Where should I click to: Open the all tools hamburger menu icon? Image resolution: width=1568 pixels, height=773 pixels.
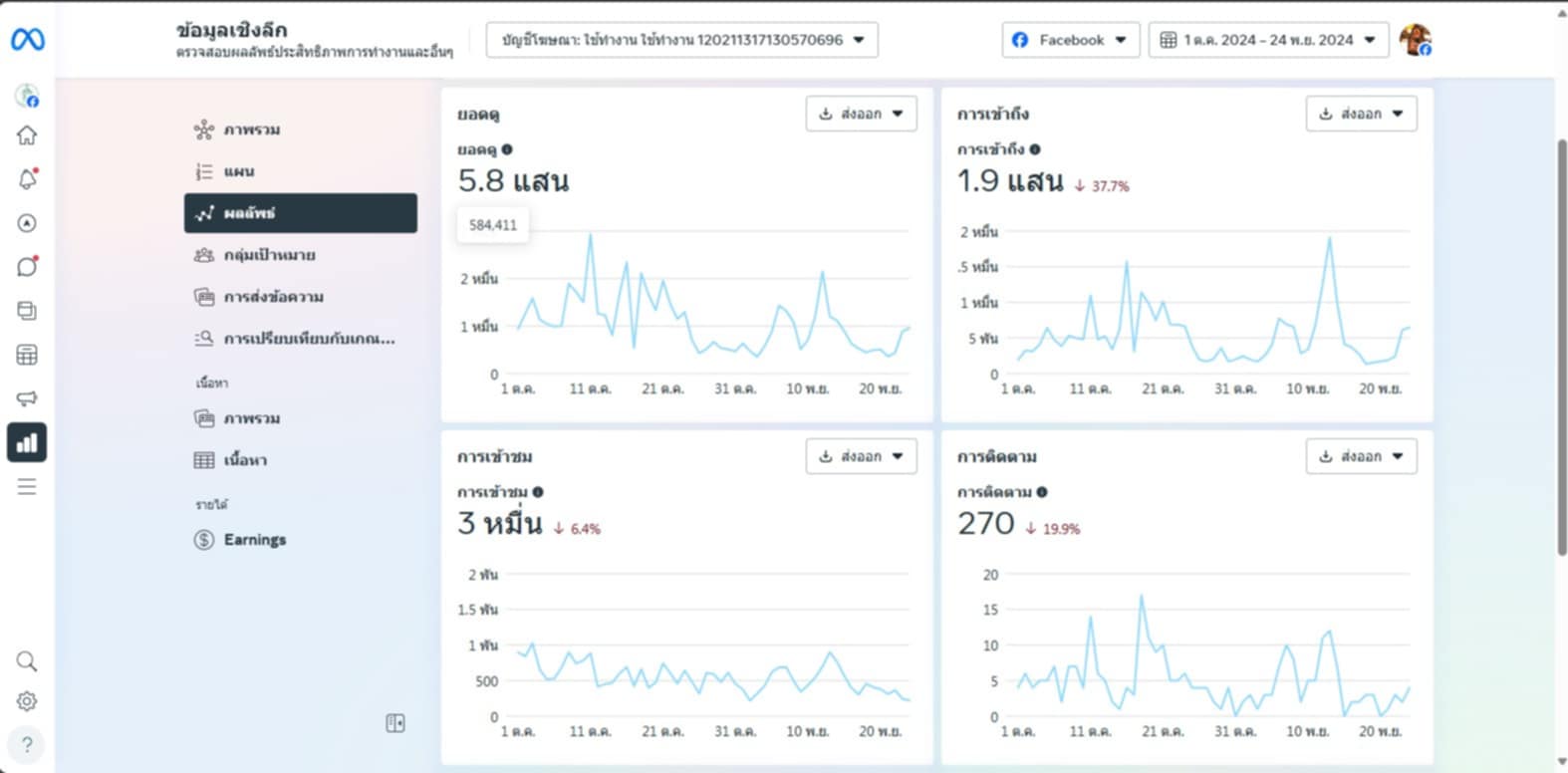[x=27, y=487]
